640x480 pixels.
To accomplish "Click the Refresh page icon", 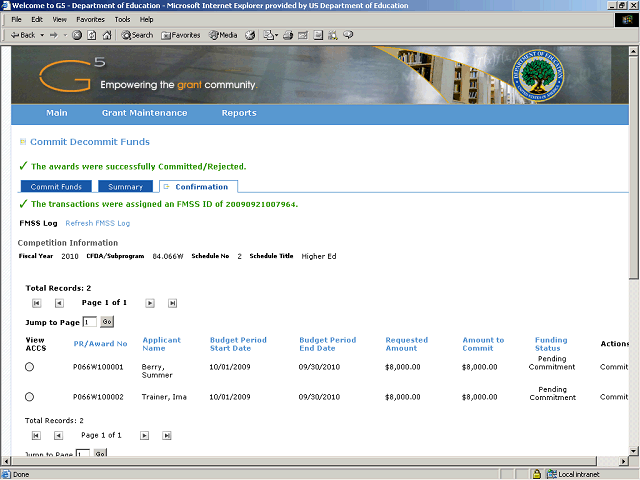I will [92, 35].
